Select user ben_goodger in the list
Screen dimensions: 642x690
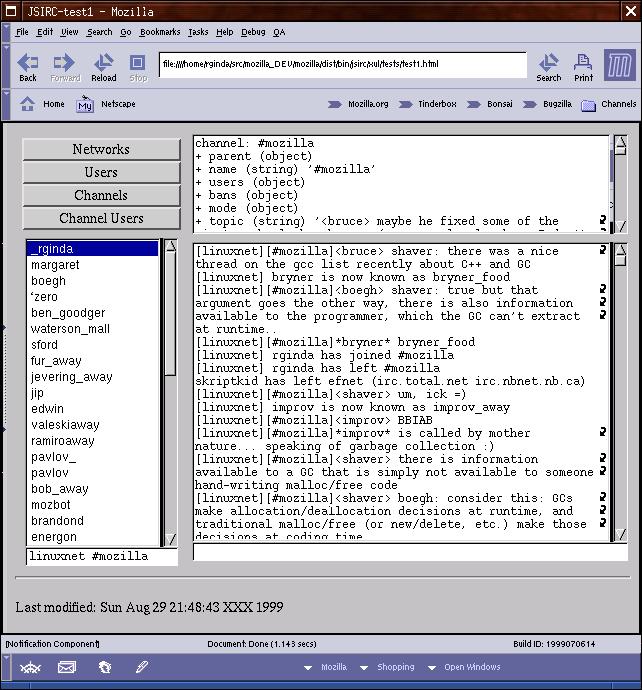(92, 313)
